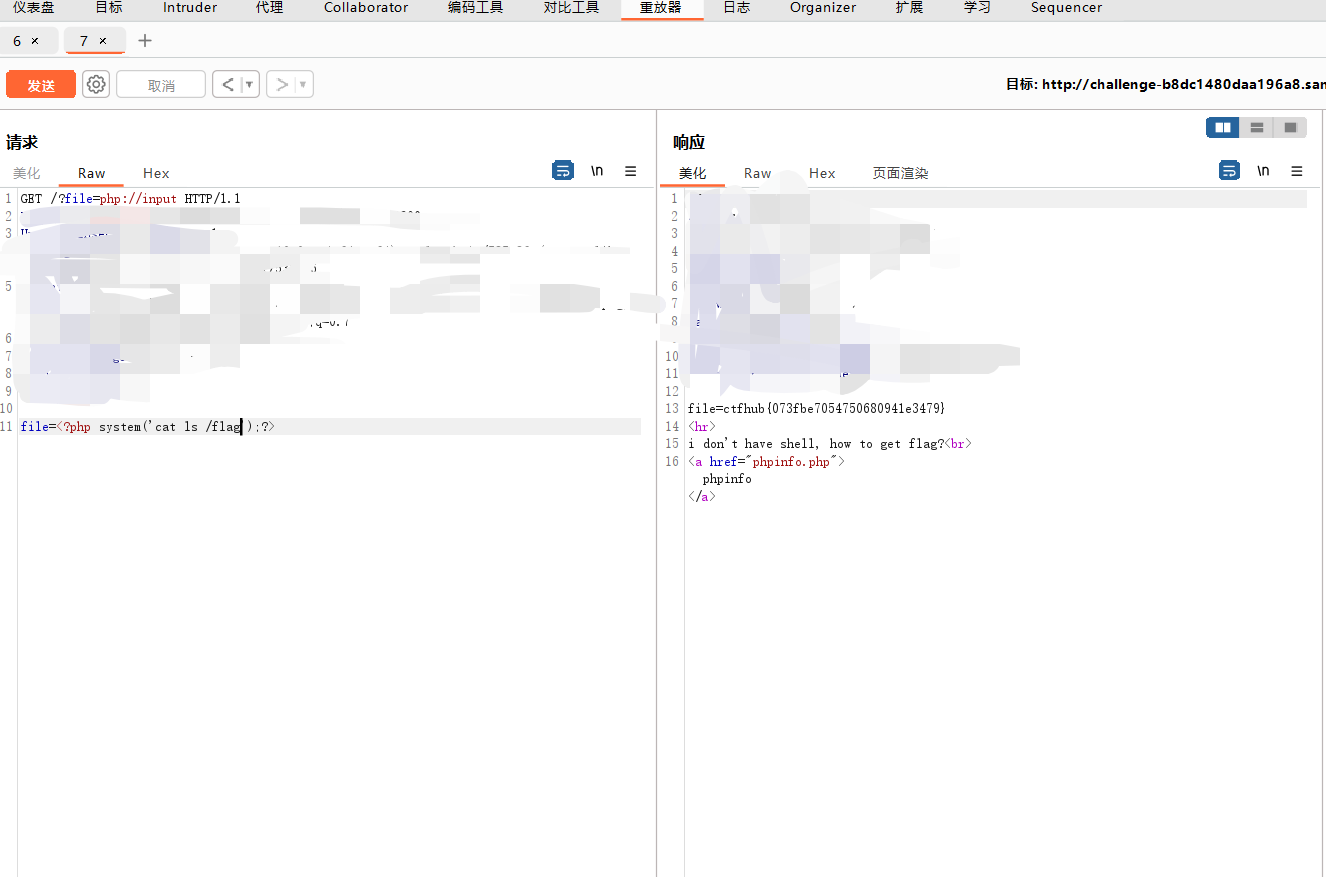Open the 编码工具 decoder tab
This screenshot has width=1326, height=877.
tap(476, 8)
